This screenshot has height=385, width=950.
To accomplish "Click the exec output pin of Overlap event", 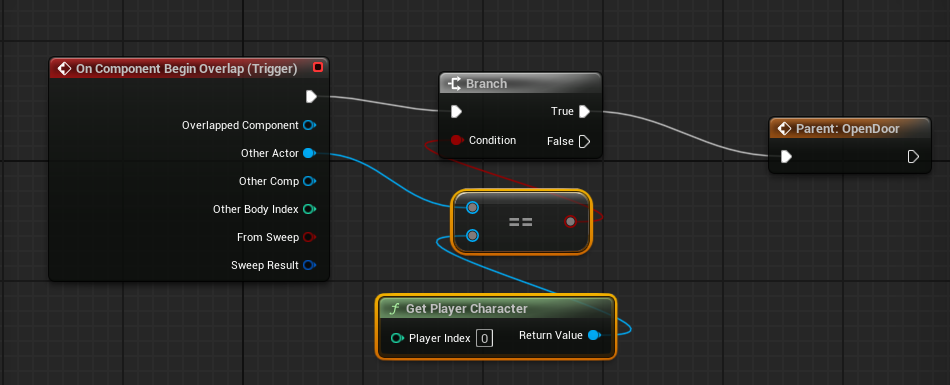I will (311, 96).
